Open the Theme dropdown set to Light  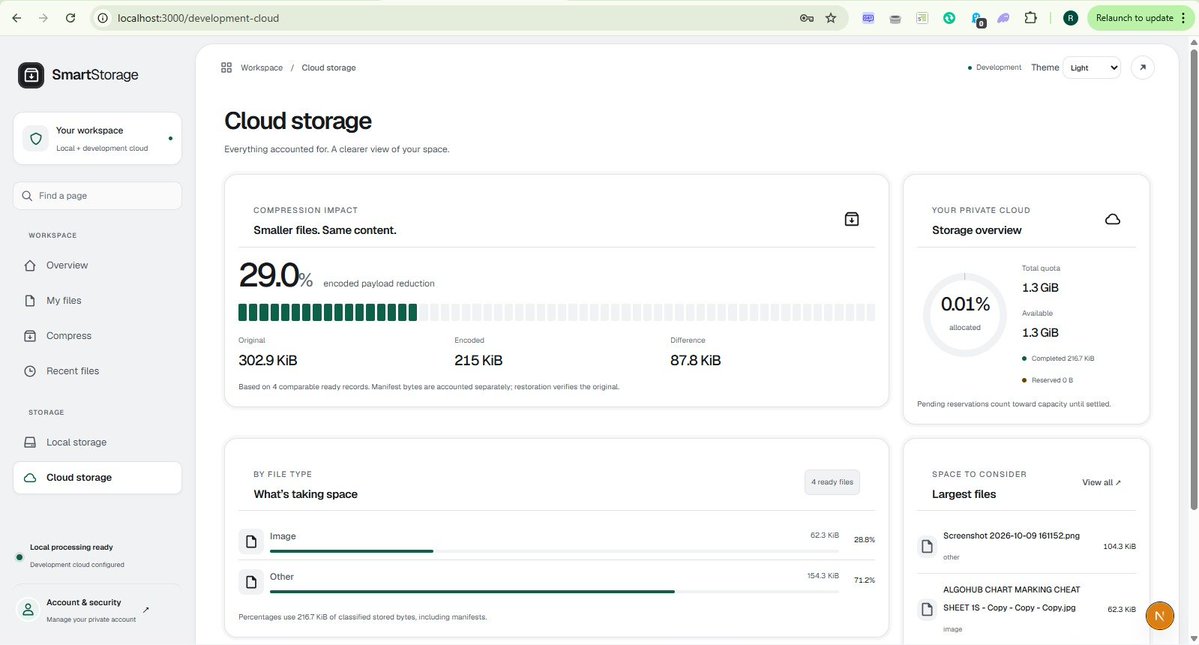(1092, 67)
